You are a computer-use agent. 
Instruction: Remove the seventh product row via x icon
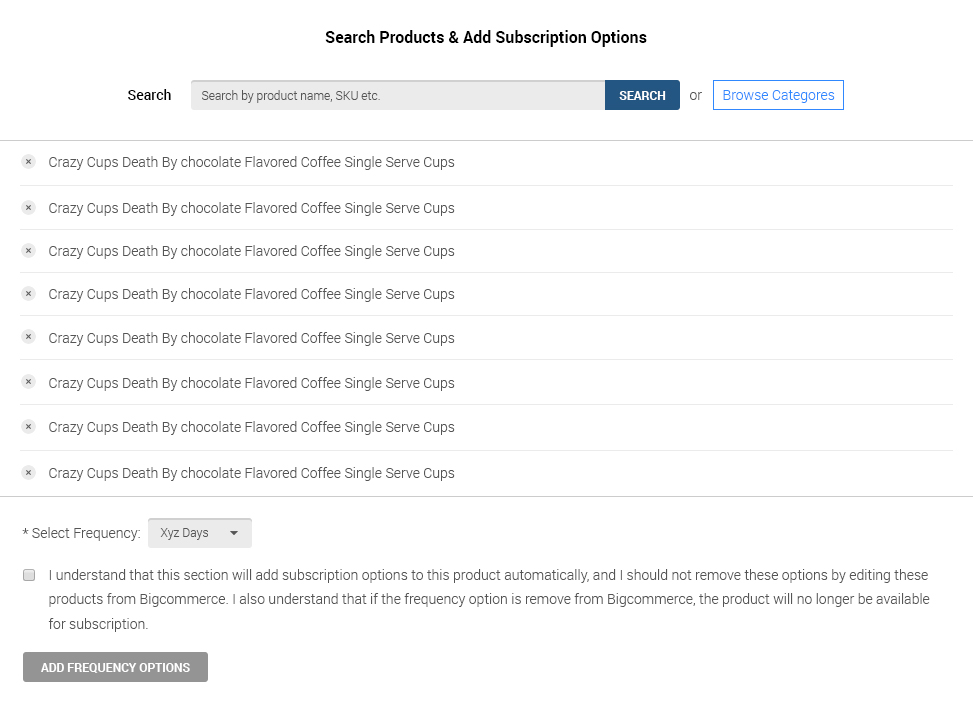coord(29,427)
